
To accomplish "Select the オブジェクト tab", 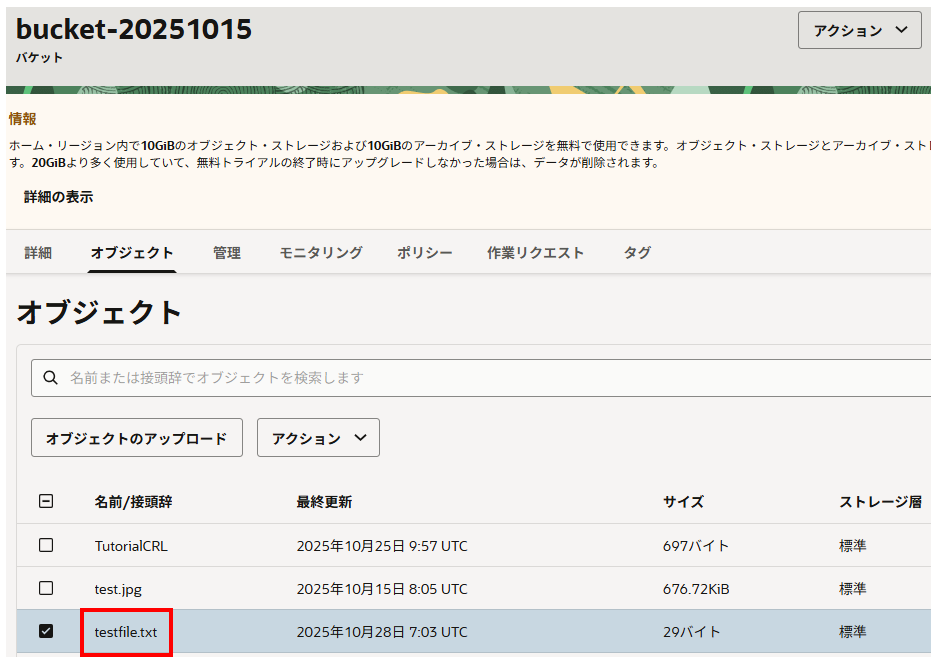I will coord(132,253).
